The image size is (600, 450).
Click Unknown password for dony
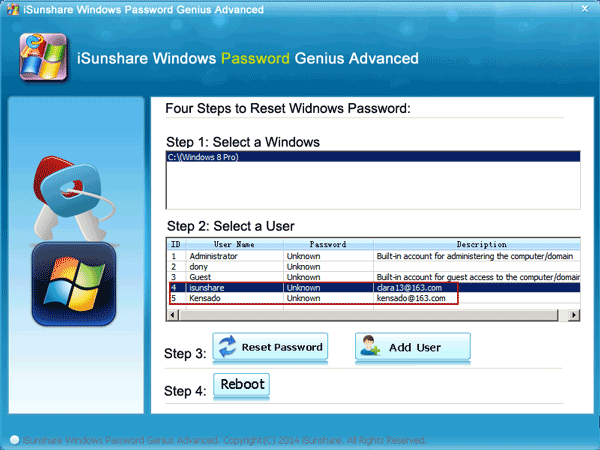(x=303, y=267)
